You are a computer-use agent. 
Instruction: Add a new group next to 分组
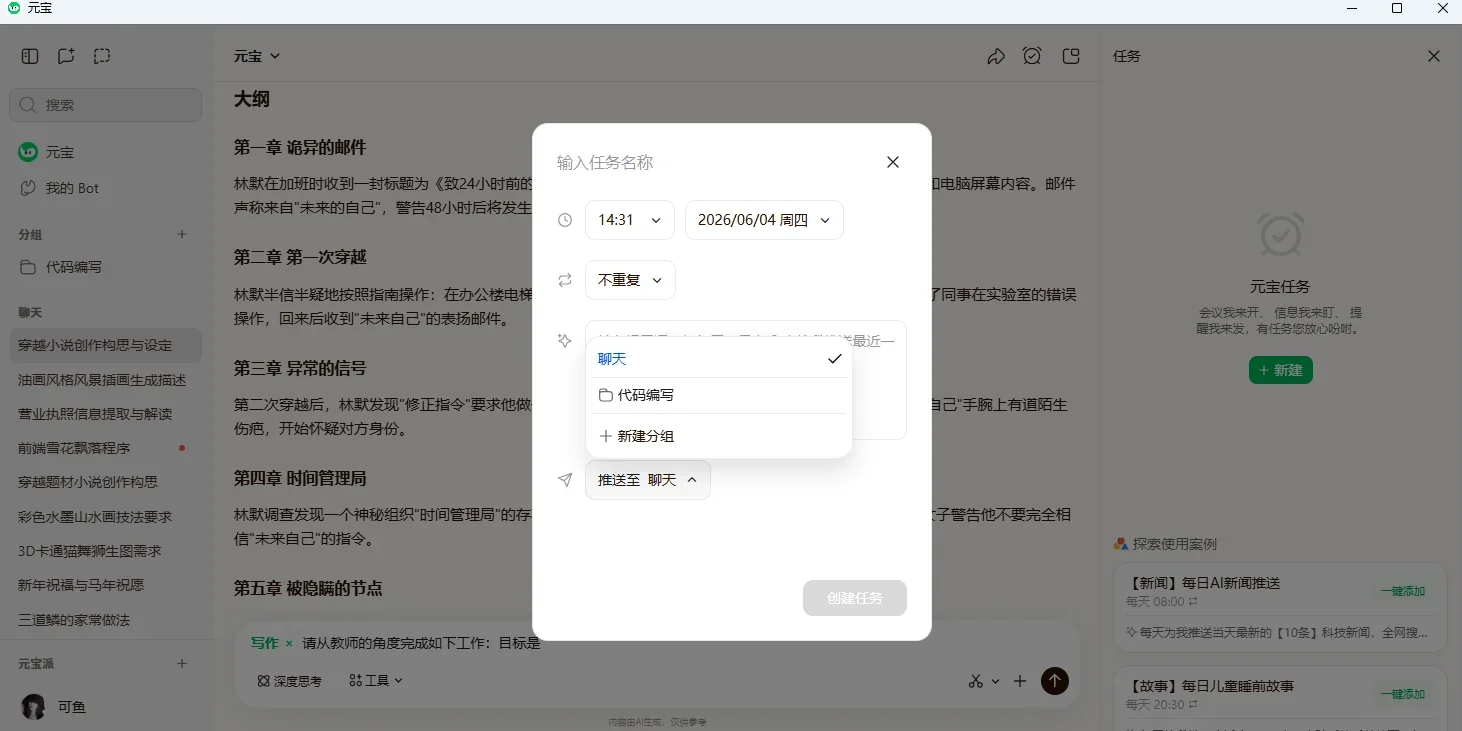pyautogui.click(x=182, y=234)
